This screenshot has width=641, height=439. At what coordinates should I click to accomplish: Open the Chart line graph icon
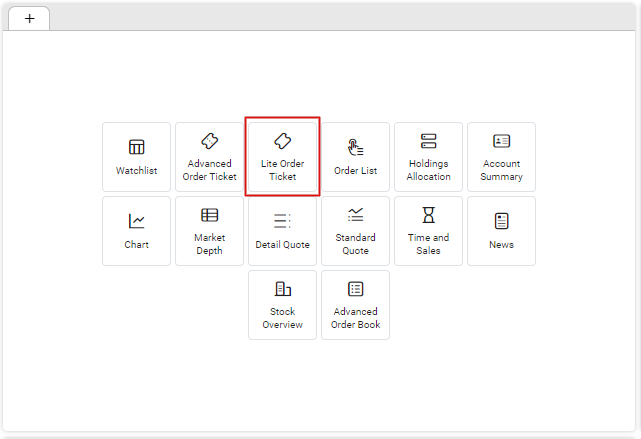click(136, 221)
